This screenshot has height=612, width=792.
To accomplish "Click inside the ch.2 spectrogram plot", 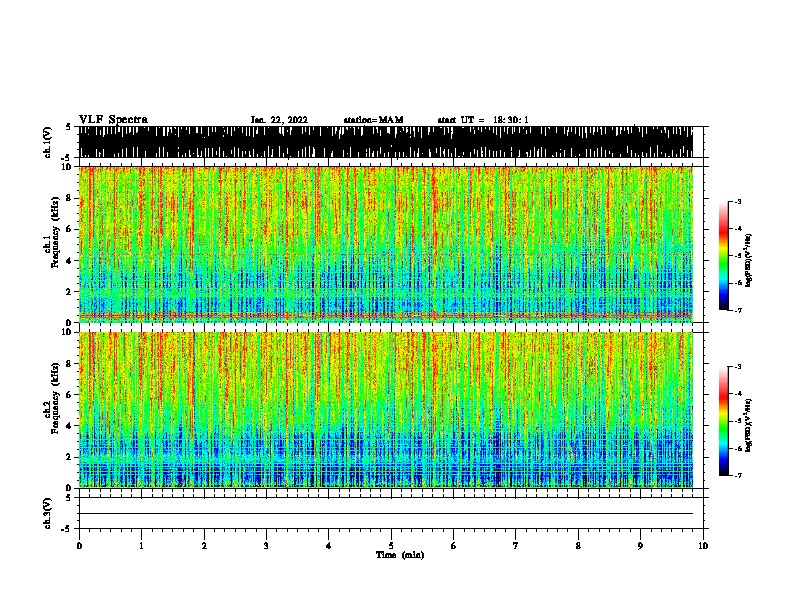I will tap(386, 410).
